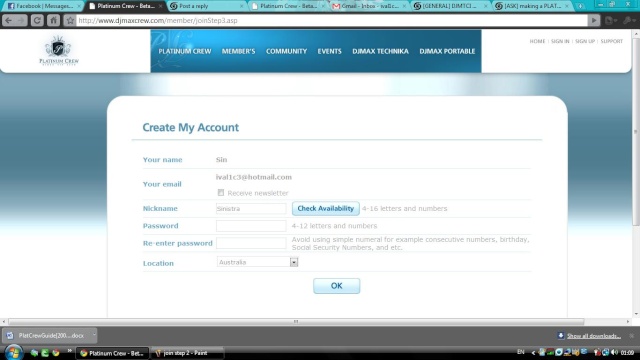Viewport: 640px width, 360px height.
Task: Click the browser Forward arrow button
Action: coord(21,20)
